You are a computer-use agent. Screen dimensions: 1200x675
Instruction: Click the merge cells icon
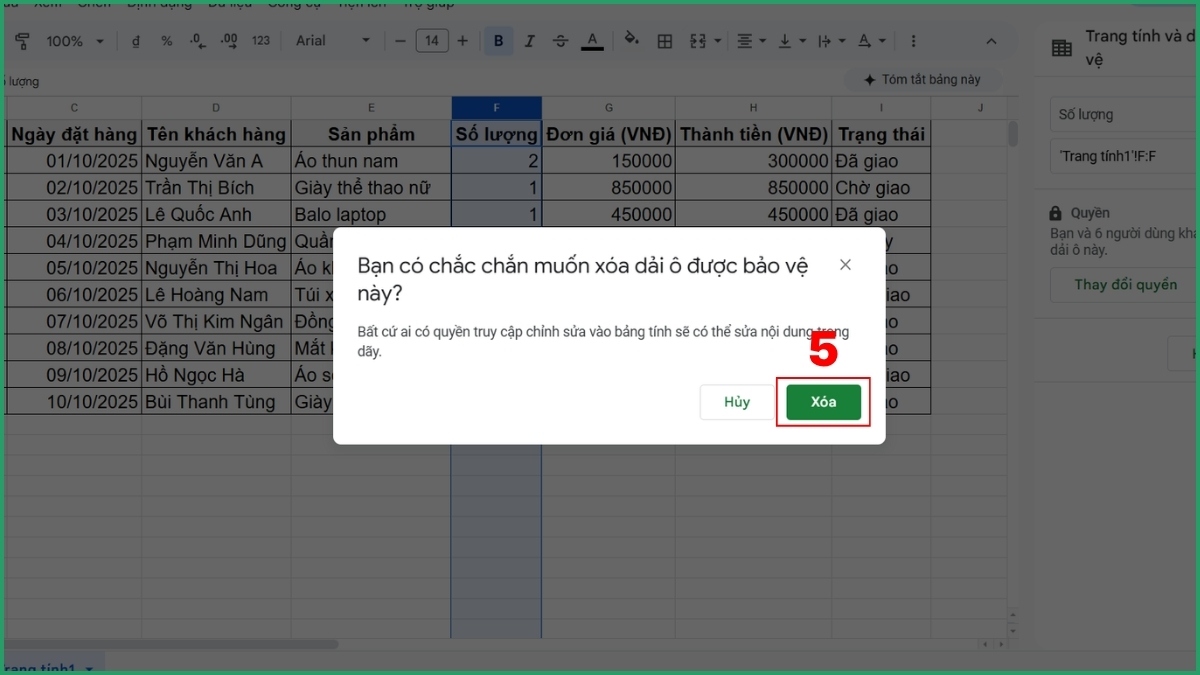point(698,41)
